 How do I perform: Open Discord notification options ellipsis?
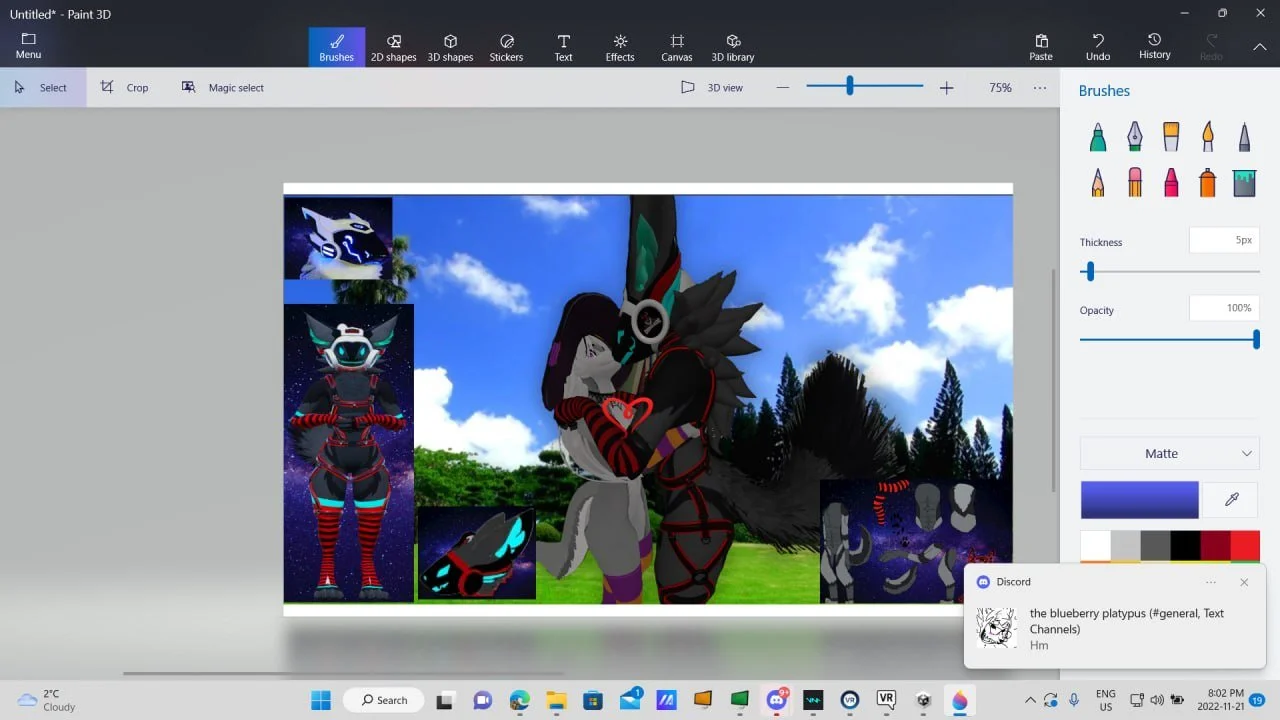1211,582
